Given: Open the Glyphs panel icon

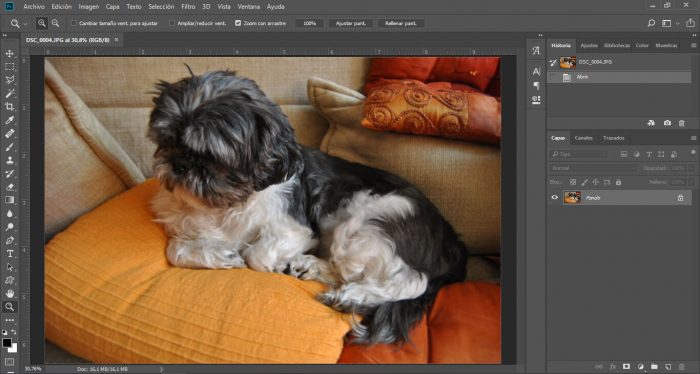Looking at the screenshot, I should (x=536, y=51).
